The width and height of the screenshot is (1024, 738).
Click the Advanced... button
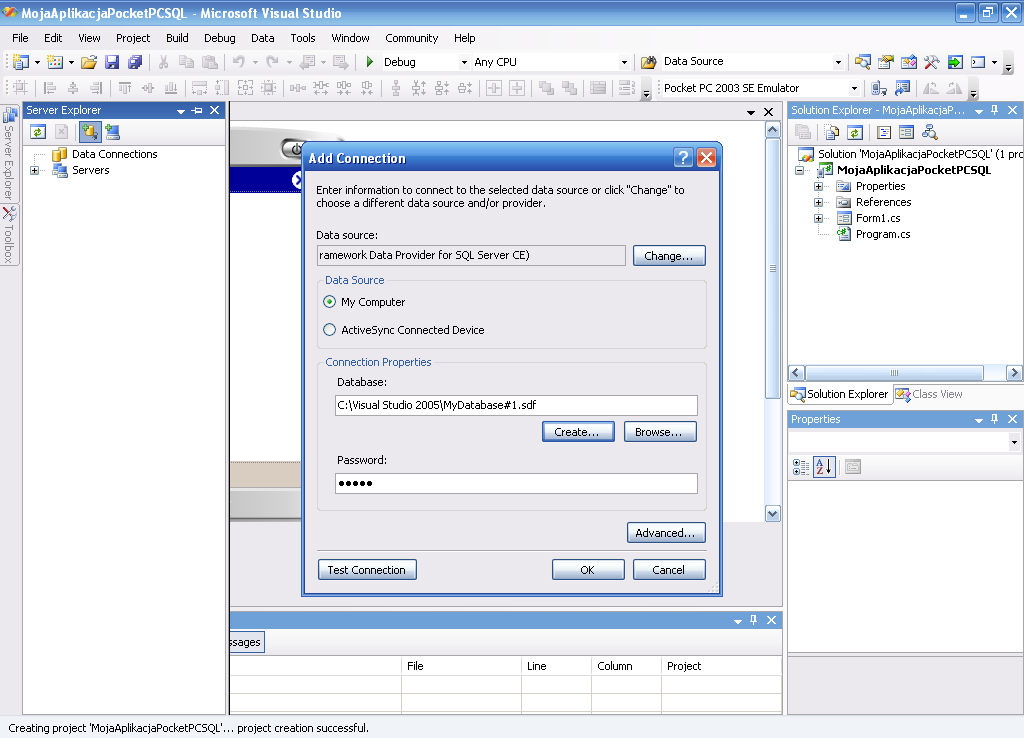pyautogui.click(x=665, y=532)
